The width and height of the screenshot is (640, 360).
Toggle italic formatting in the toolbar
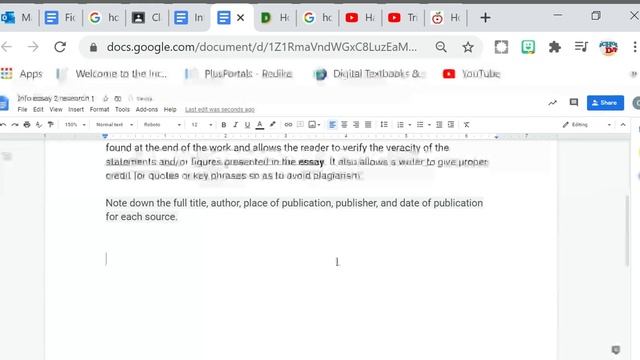236,124
